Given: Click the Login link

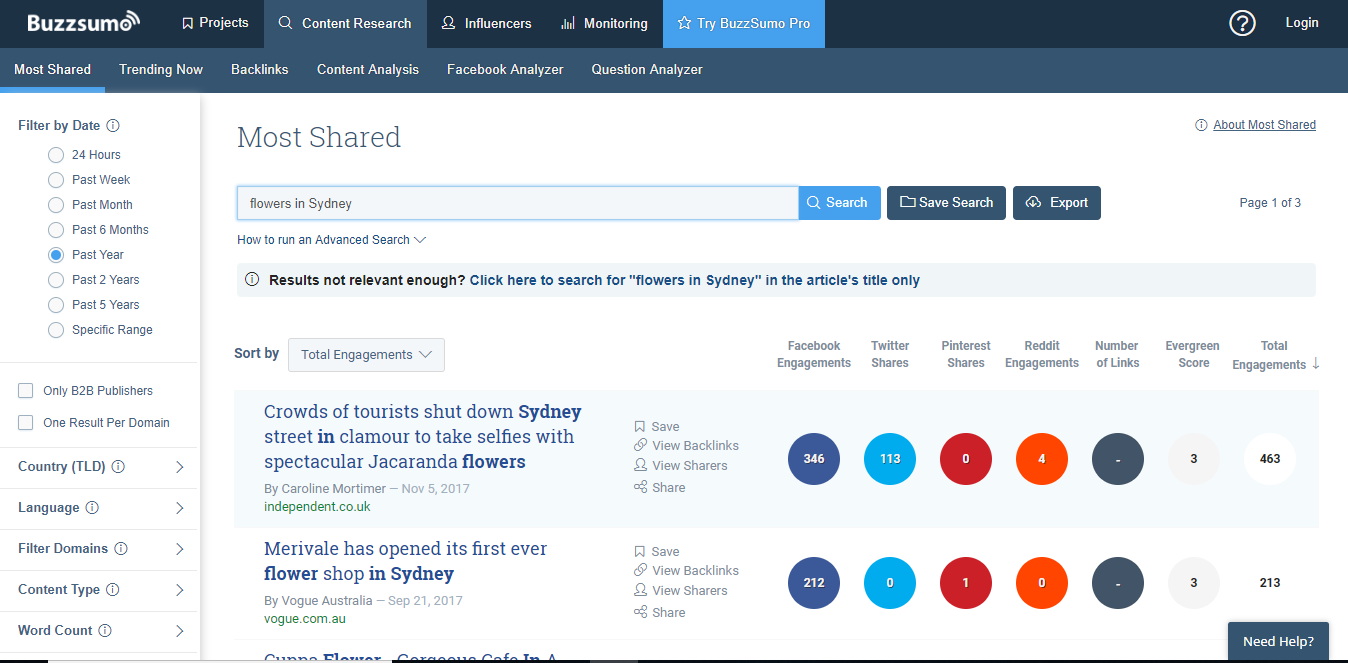Looking at the screenshot, I should click(1302, 23).
